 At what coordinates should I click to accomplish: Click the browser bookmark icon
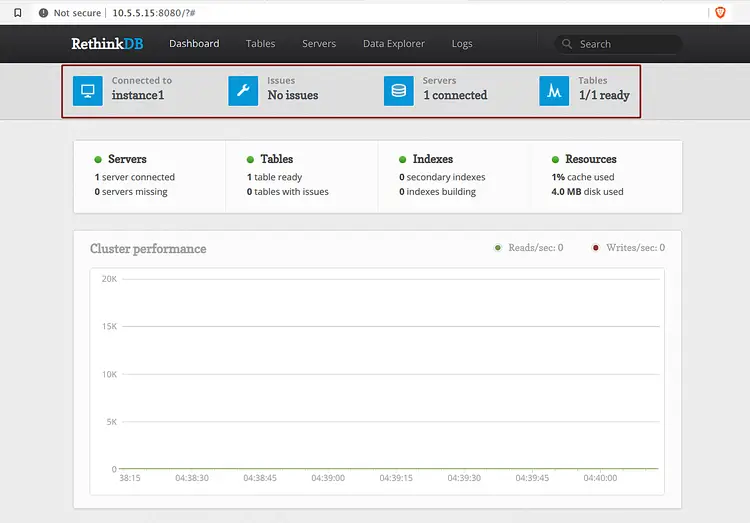tap(18, 13)
